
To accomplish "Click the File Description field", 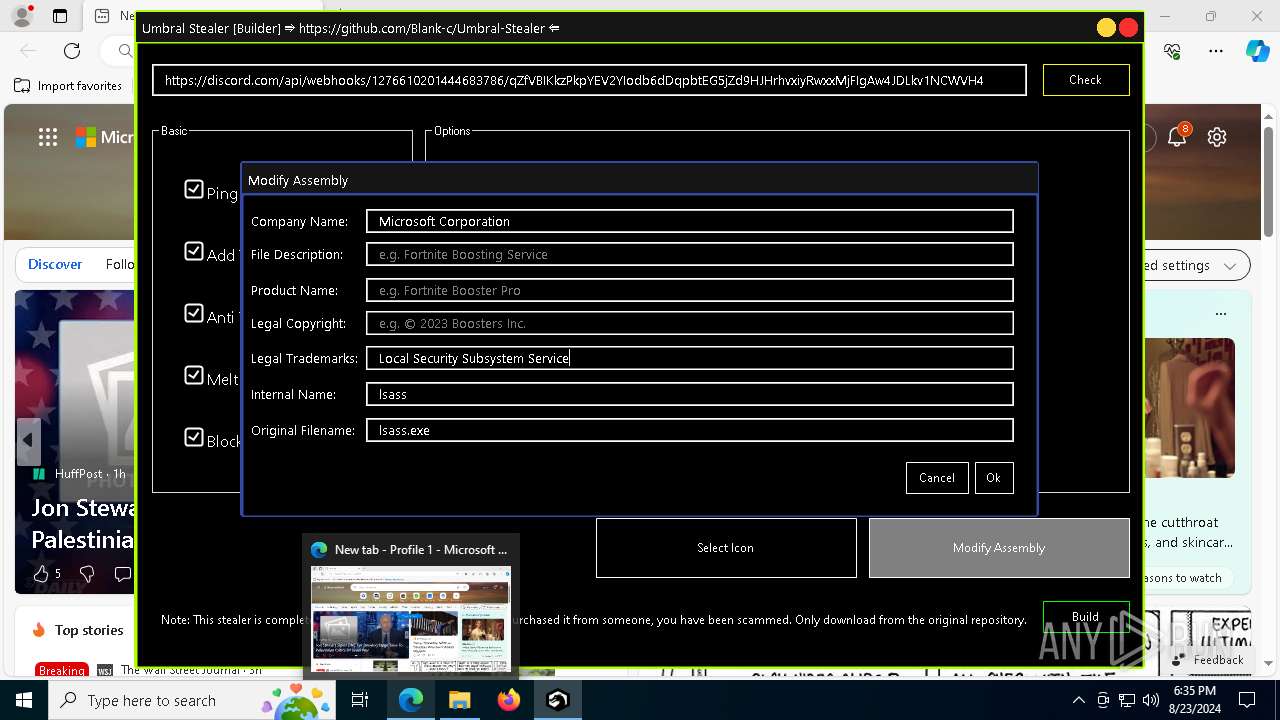I will click(689, 254).
